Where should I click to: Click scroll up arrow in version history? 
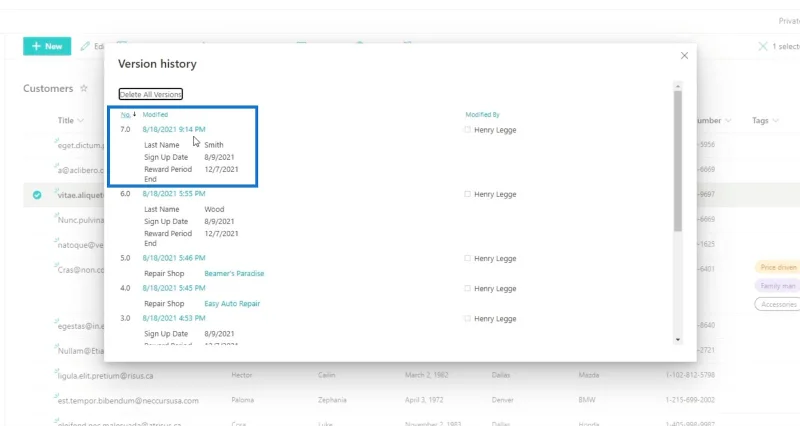coord(678,86)
